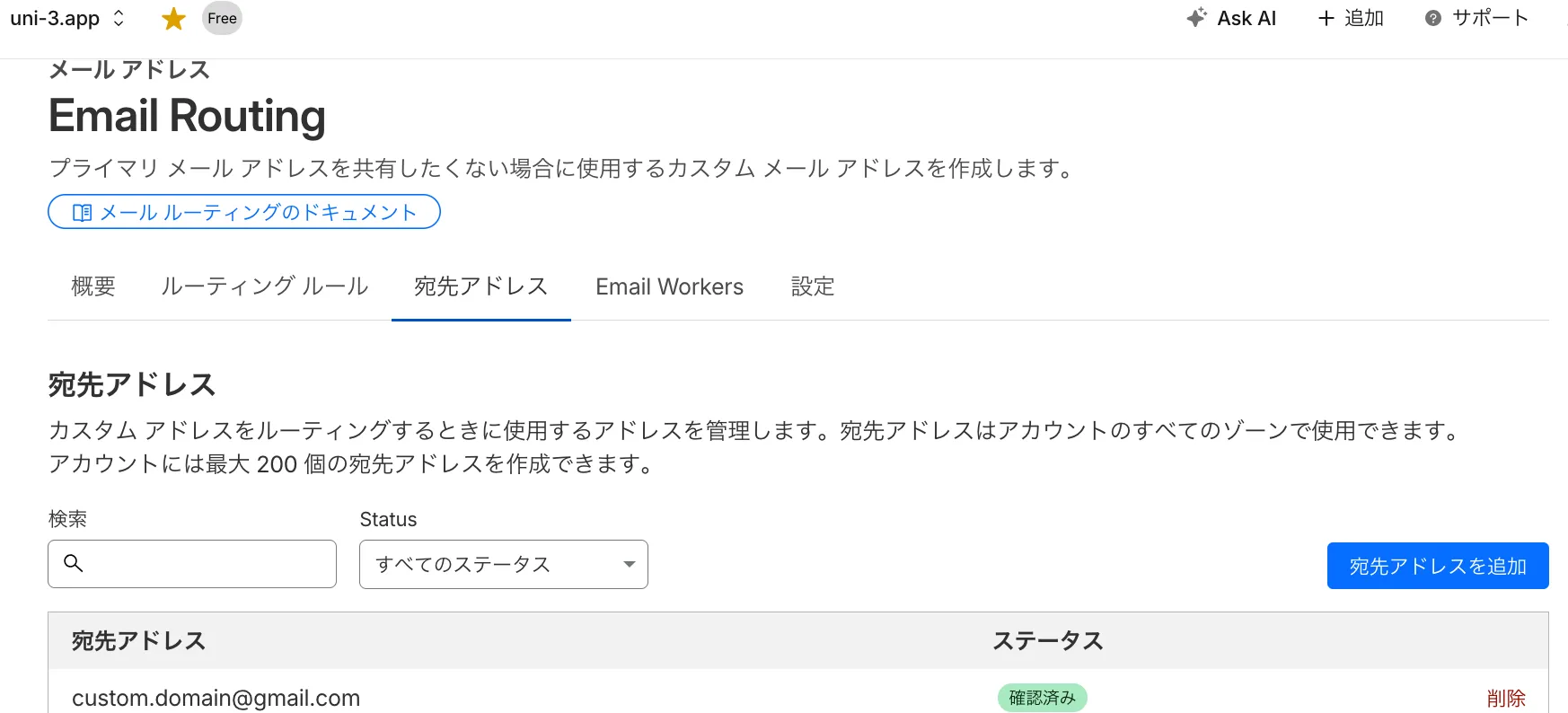Click the book icon in the documentation button
The height and width of the screenshot is (713, 1568).
(x=82, y=213)
